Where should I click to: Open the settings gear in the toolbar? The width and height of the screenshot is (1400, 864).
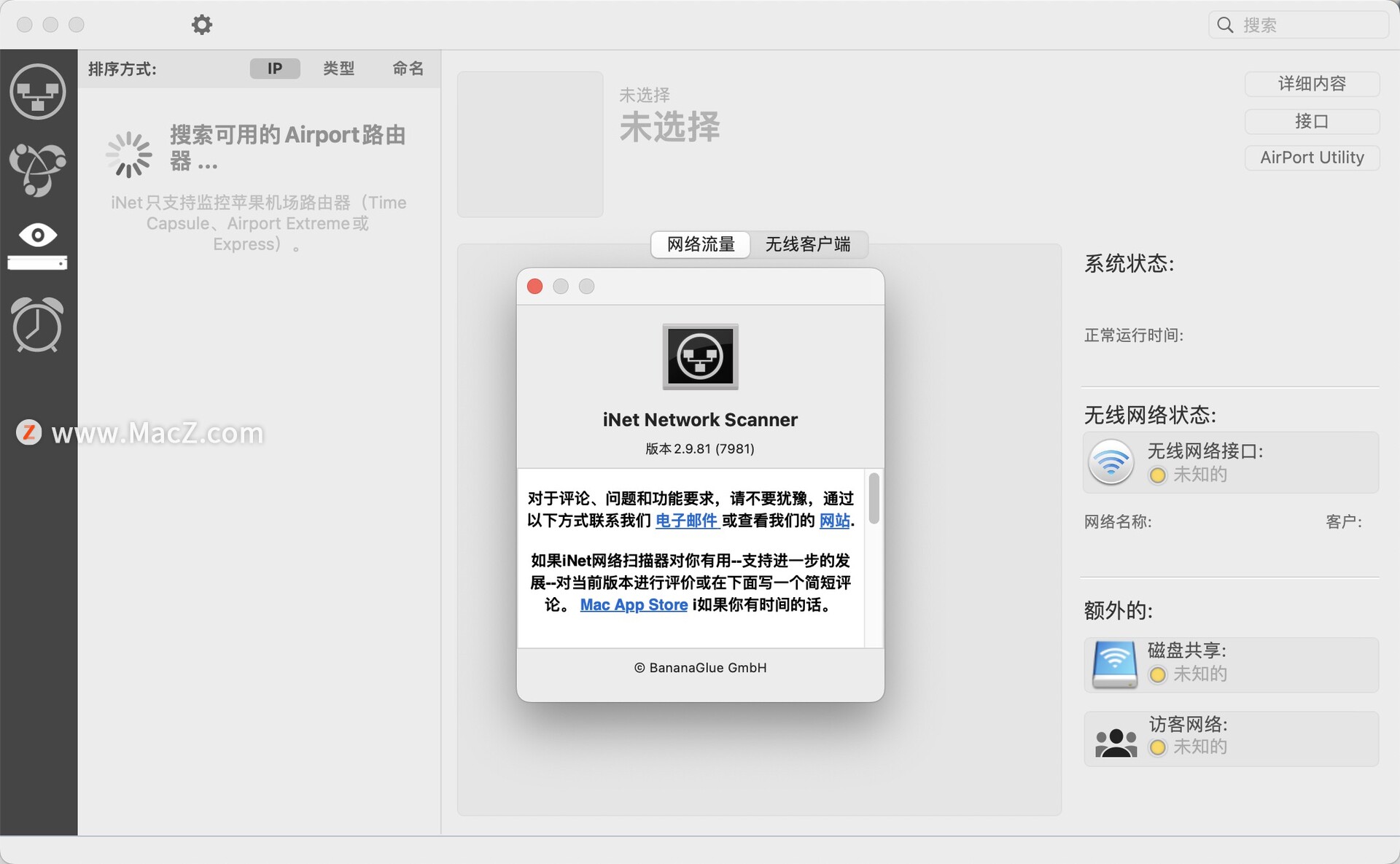pos(202,25)
